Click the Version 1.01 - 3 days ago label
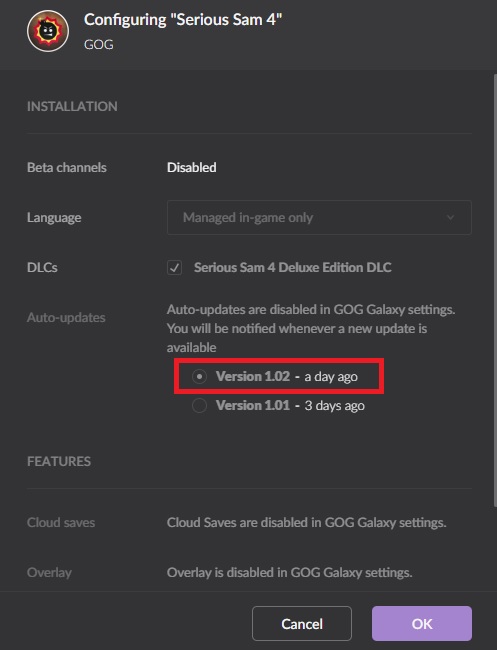 [290, 405]
